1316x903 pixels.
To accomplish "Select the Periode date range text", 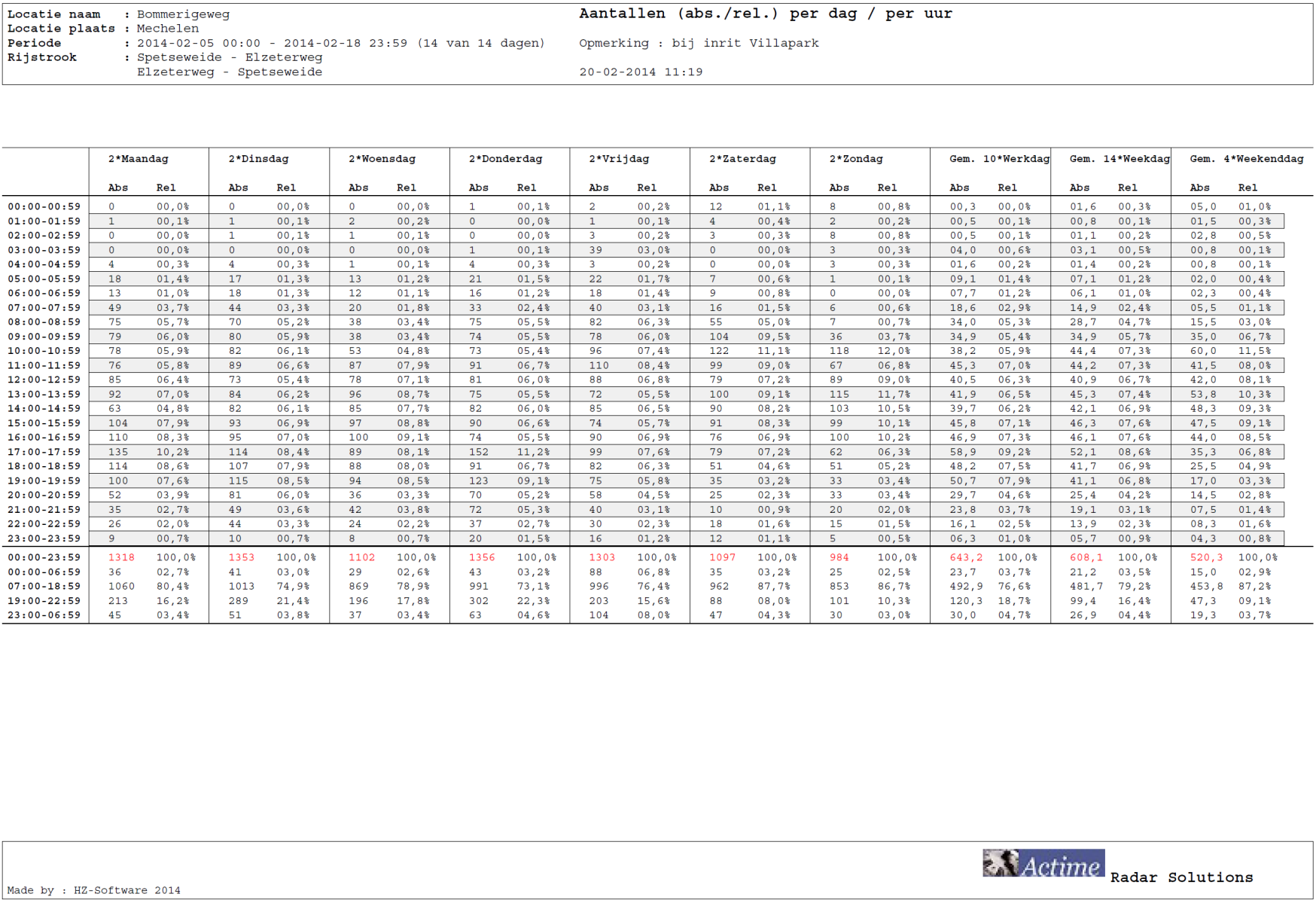I will click(x=340, y=43).
